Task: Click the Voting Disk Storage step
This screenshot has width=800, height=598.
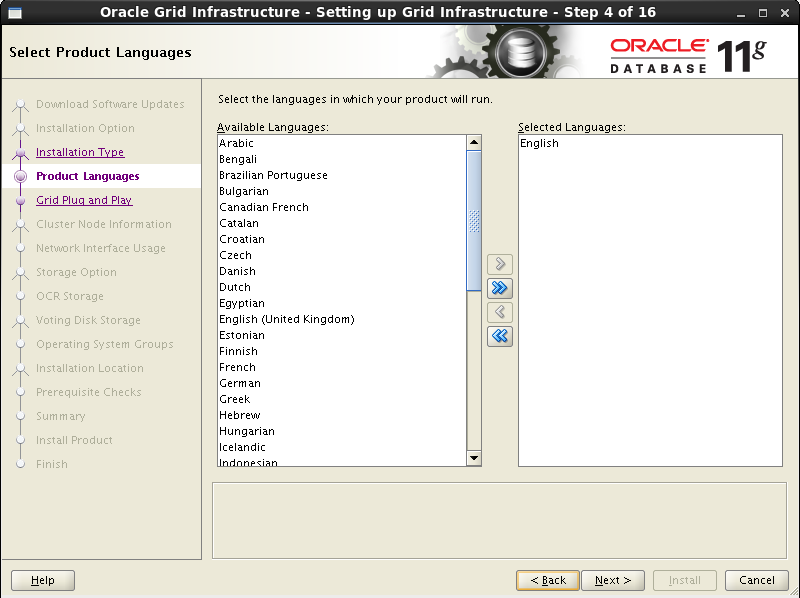Action: (x=88, y=320)
